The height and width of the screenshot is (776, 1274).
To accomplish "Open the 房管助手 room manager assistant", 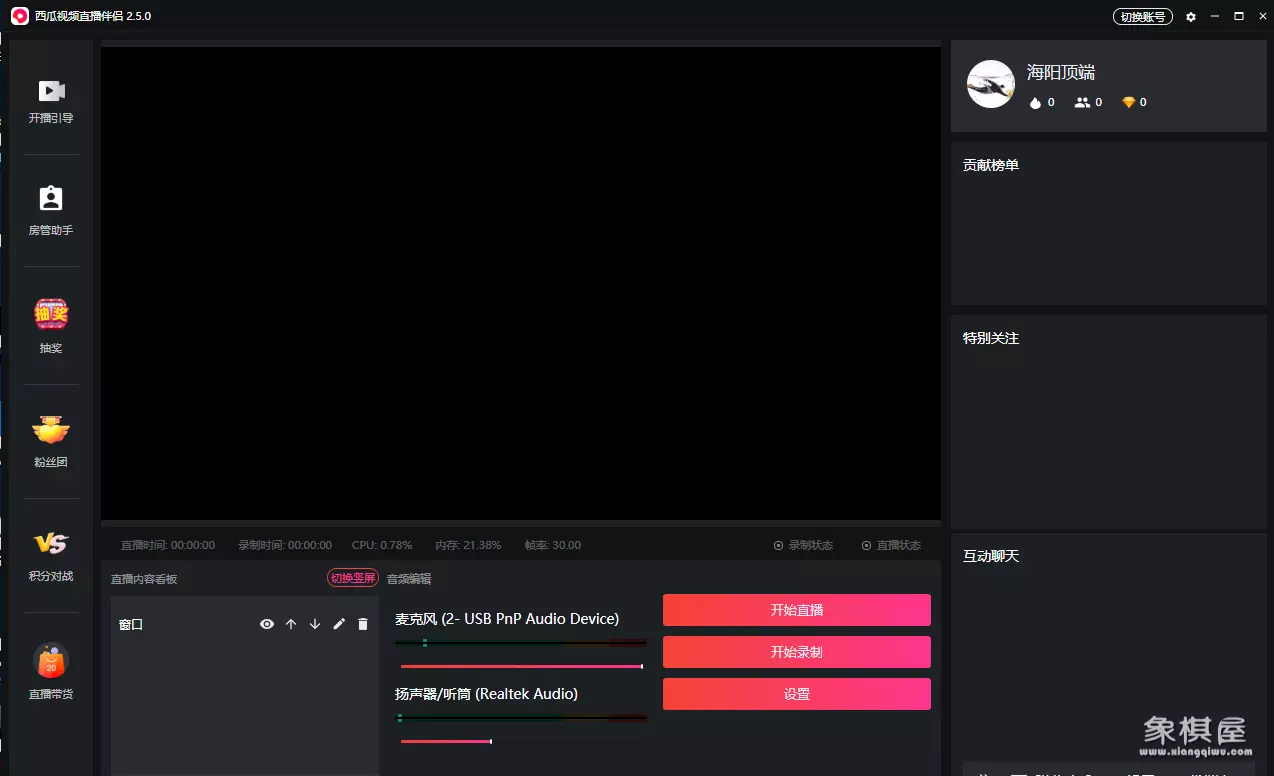I will 51,199.
